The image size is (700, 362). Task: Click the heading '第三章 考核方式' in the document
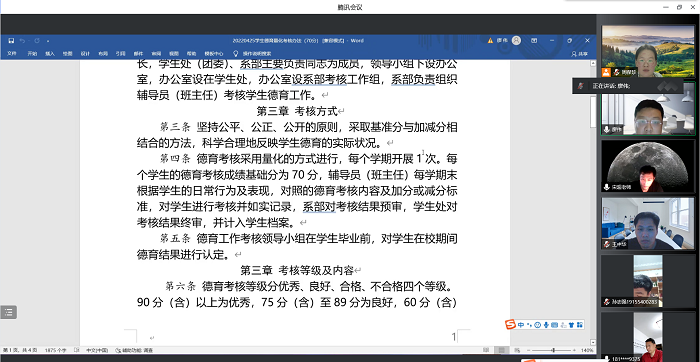tap(297, 111)
